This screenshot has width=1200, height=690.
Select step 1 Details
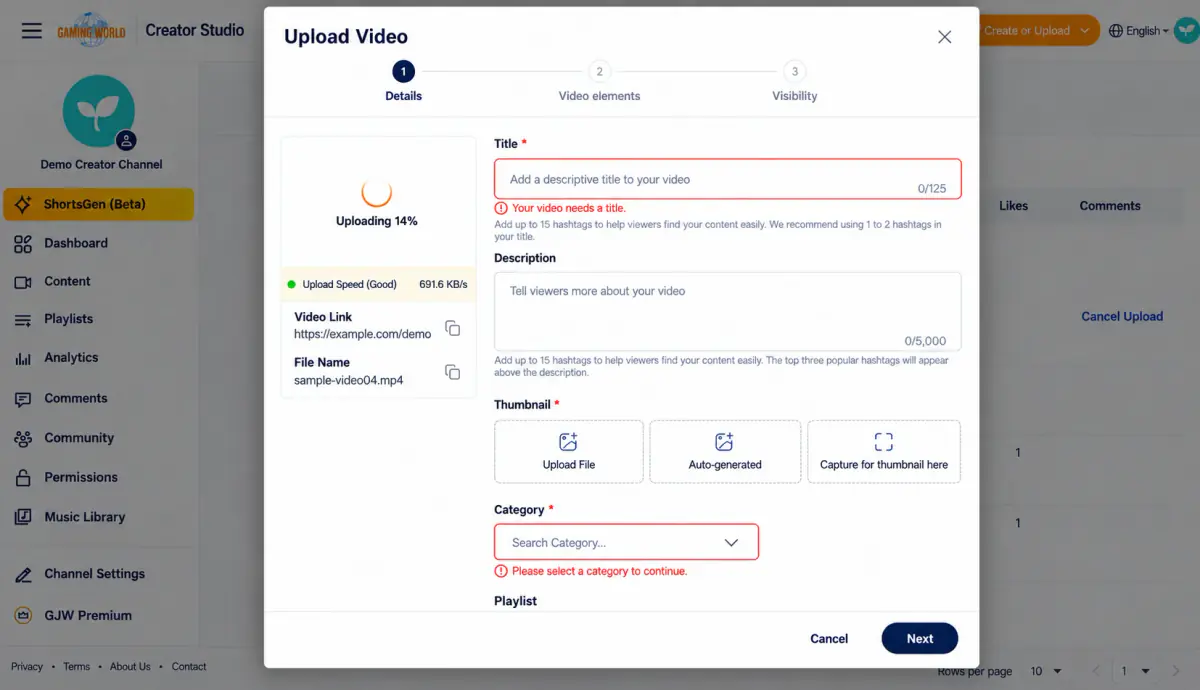coord(403,81)
